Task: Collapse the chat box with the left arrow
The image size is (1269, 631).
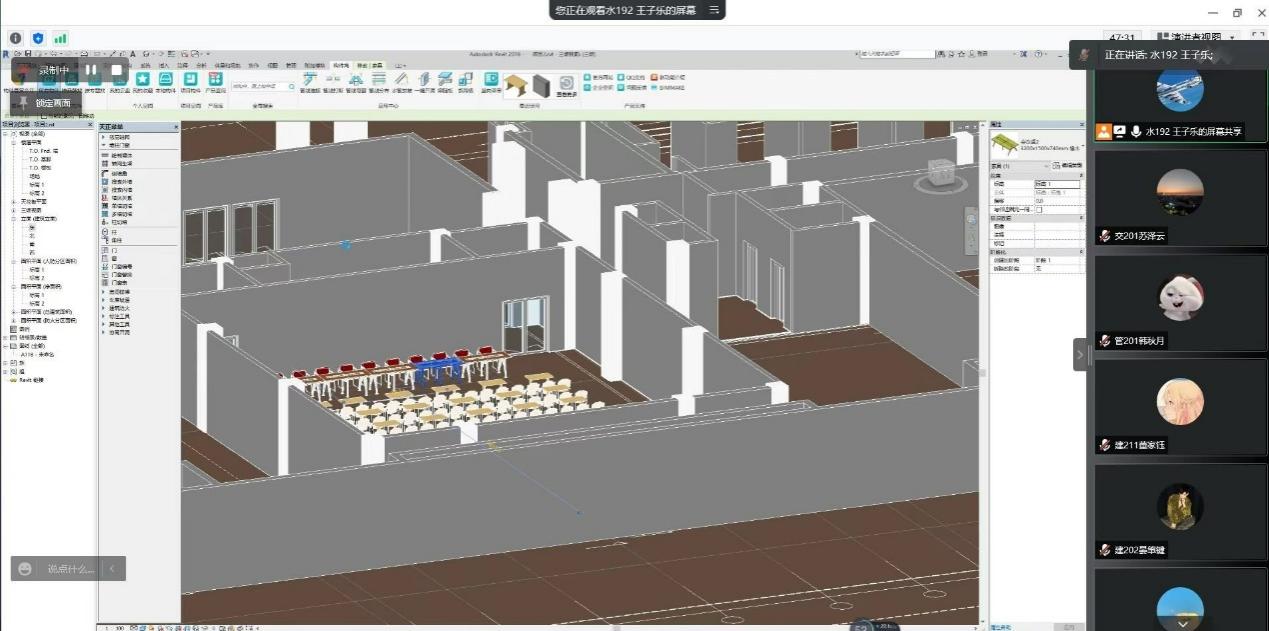Action: coord(112,569)
